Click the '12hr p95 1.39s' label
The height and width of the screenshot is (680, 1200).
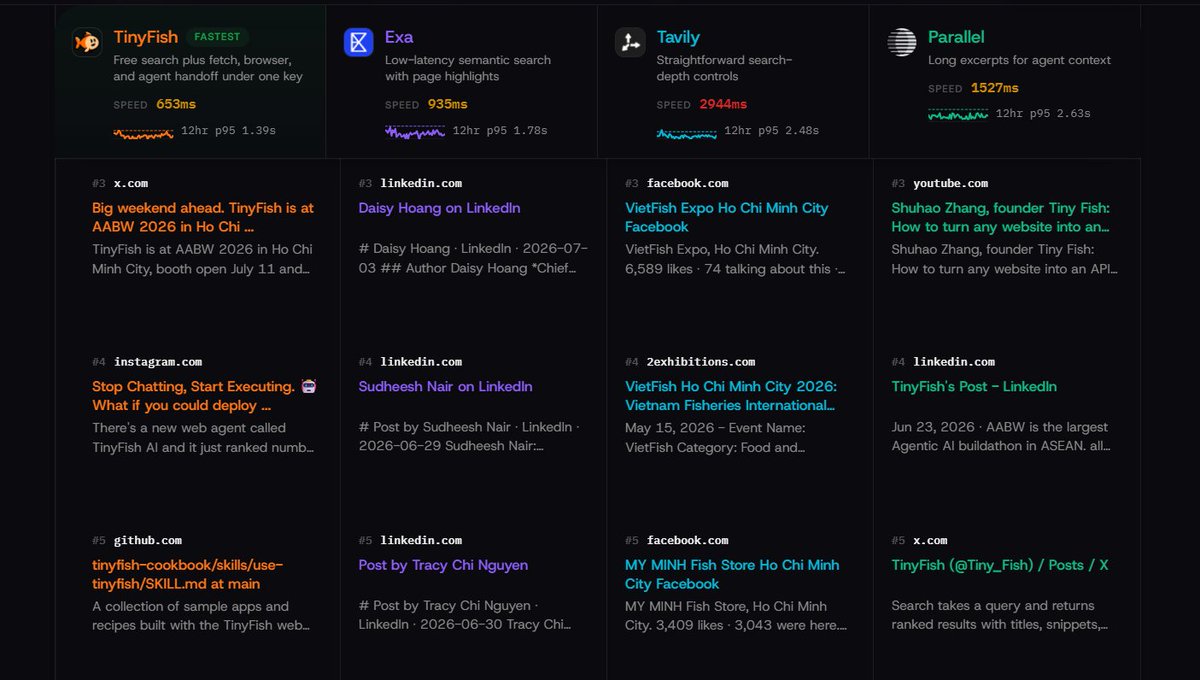coord(228,131)
